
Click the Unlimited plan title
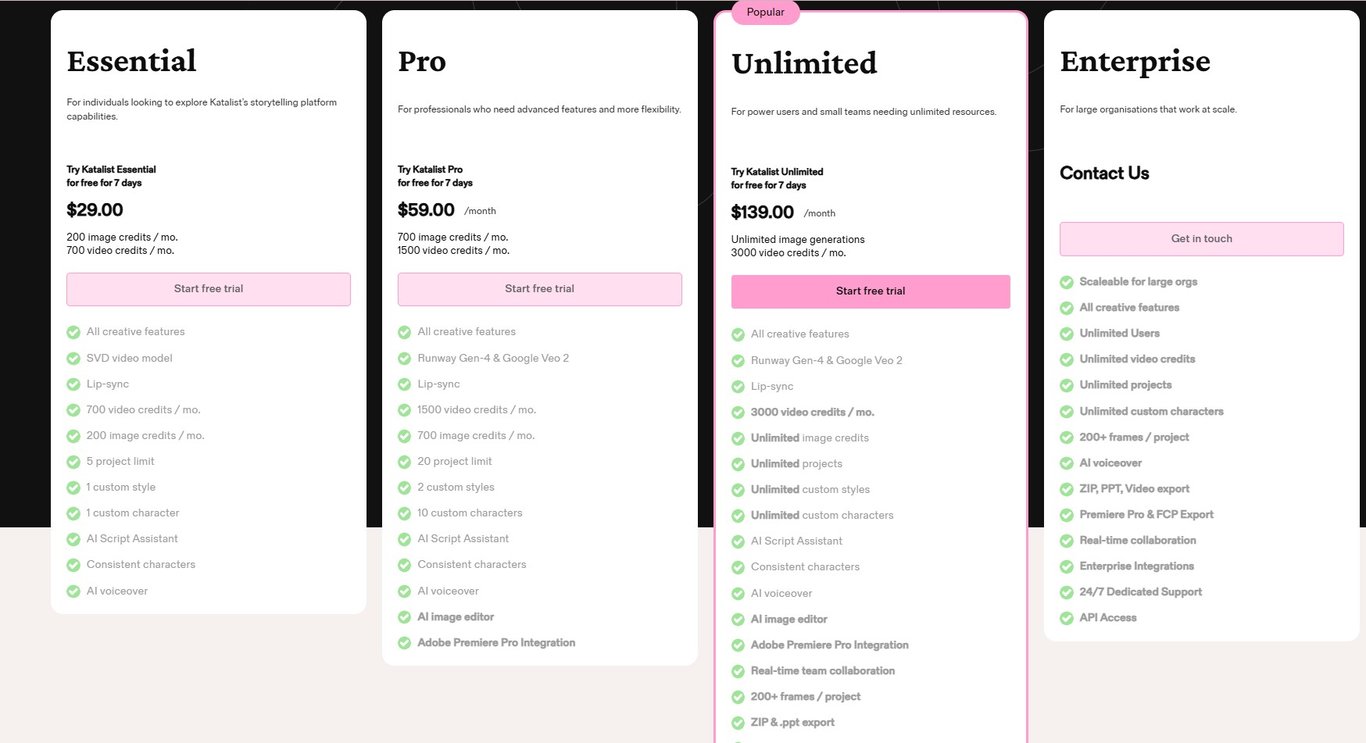[x=804, y=63]
